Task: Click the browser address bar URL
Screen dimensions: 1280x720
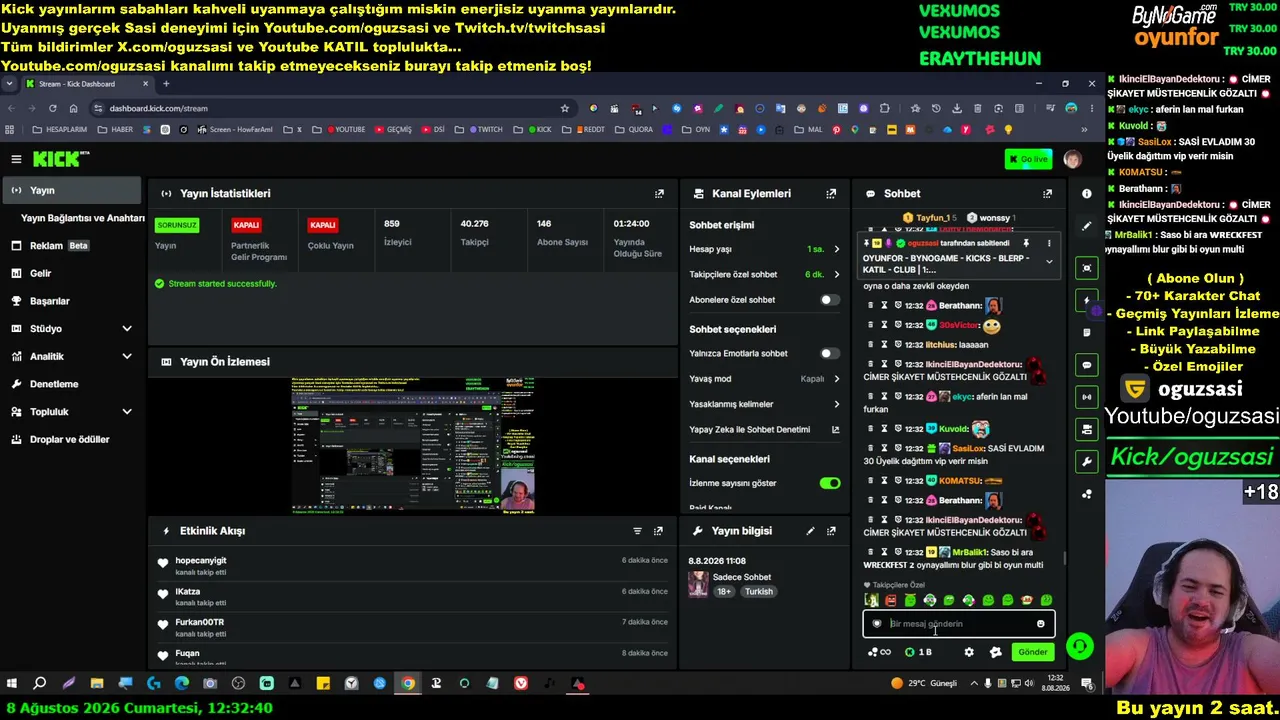Action: [159, 108]
